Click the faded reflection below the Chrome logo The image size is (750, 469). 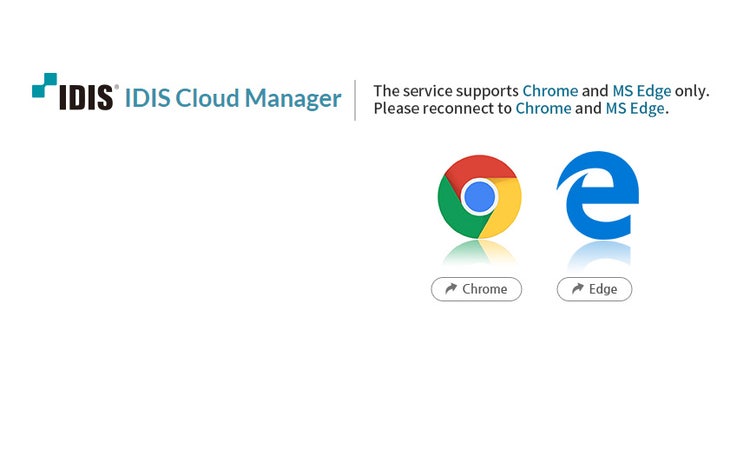[x=479, y=254]
